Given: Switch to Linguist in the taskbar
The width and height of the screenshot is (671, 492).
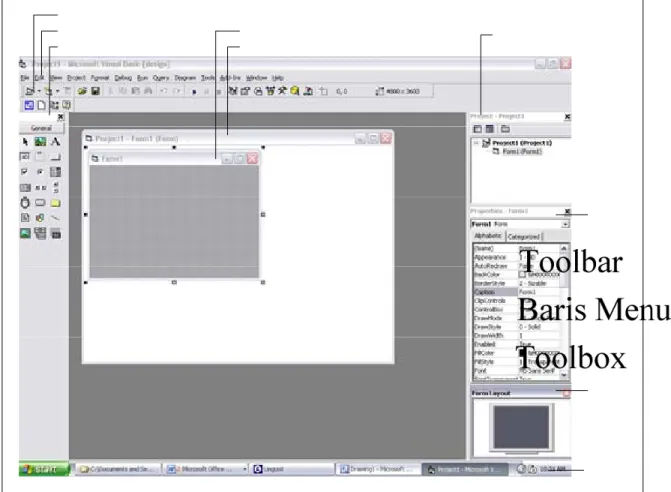Looking at the screenshot, I should pos(293,469).
